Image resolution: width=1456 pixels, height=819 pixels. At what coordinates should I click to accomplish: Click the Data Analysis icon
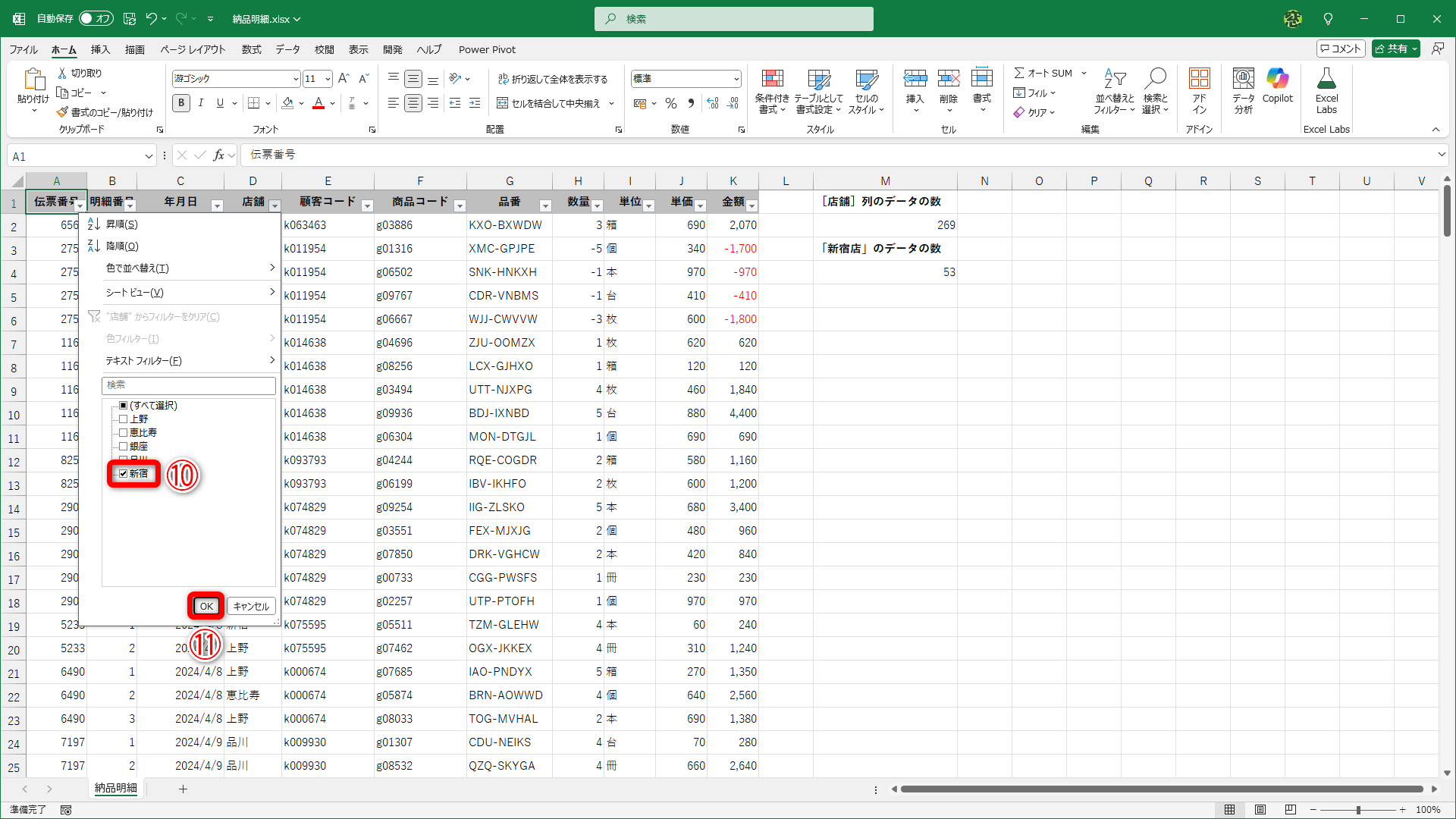1243,79
